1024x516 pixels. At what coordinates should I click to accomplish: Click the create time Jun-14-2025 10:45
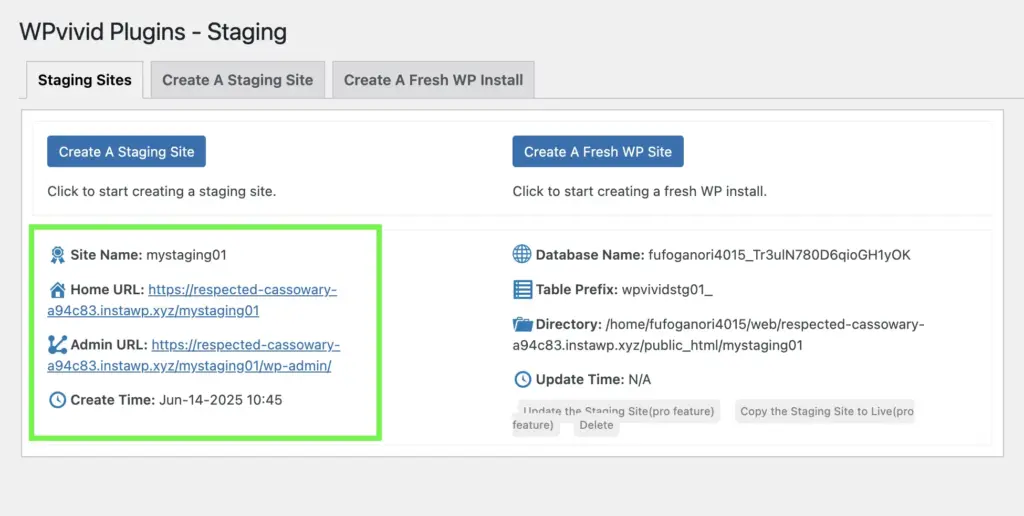(221, 400)
